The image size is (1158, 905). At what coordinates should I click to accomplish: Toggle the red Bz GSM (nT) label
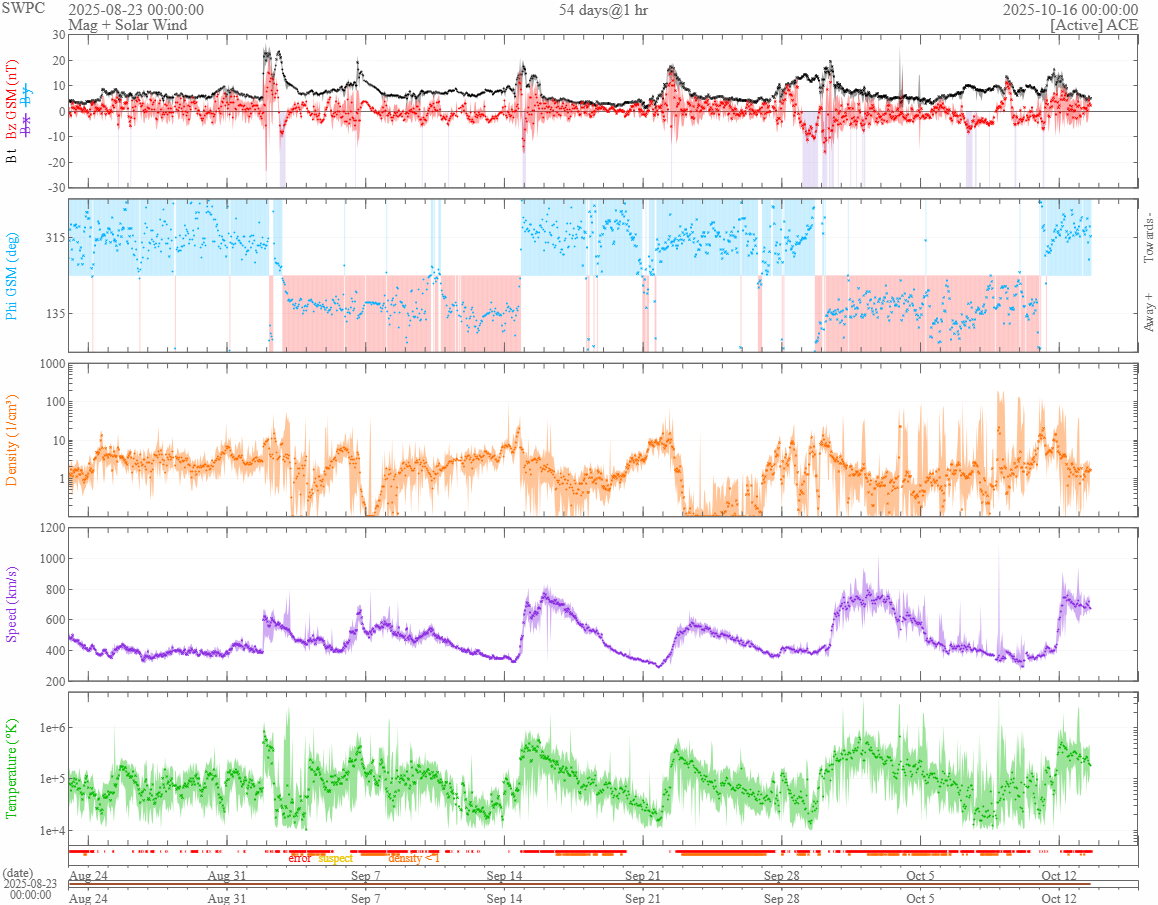11,100
